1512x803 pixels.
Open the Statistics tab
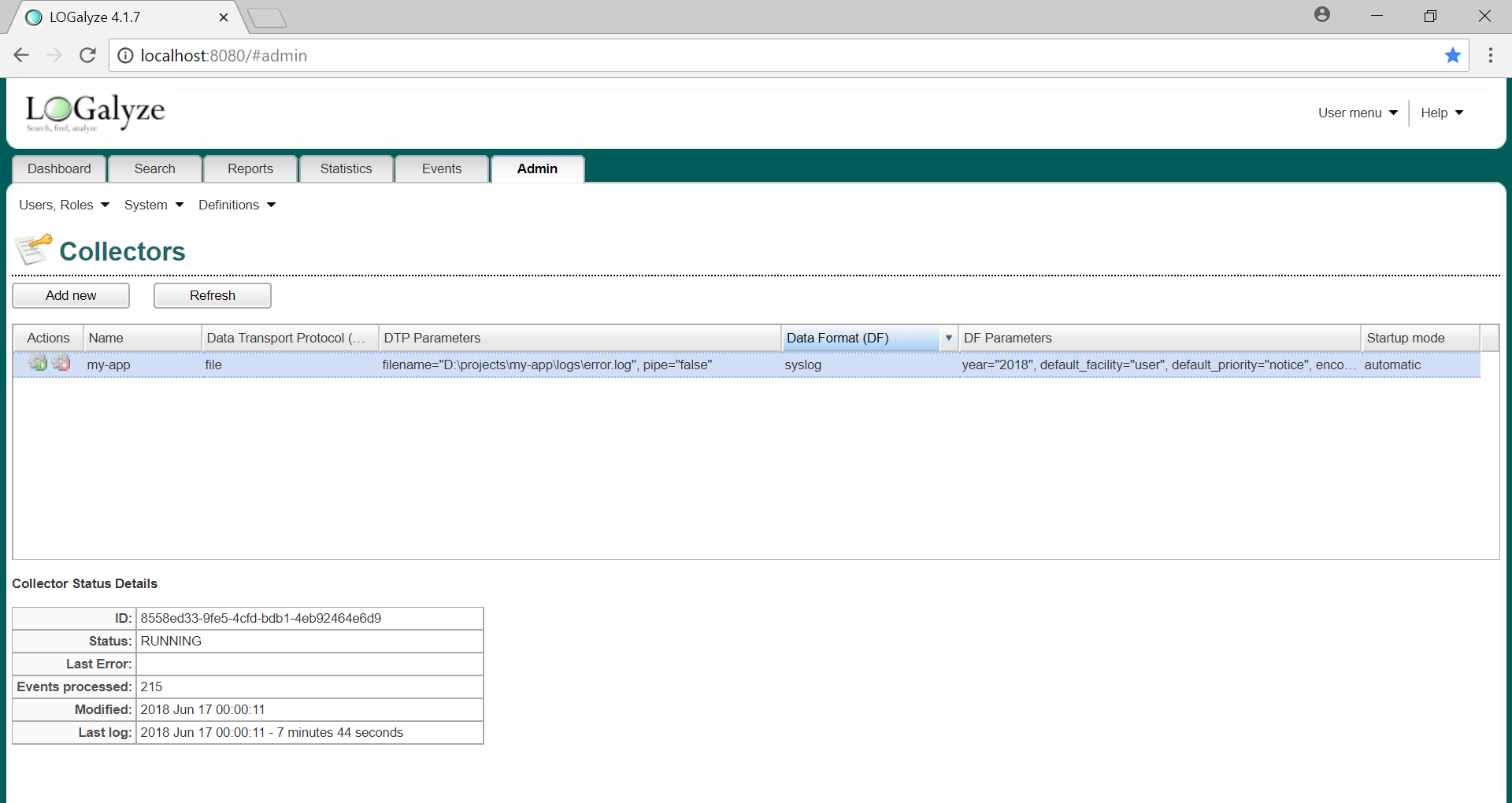(346, 168)
